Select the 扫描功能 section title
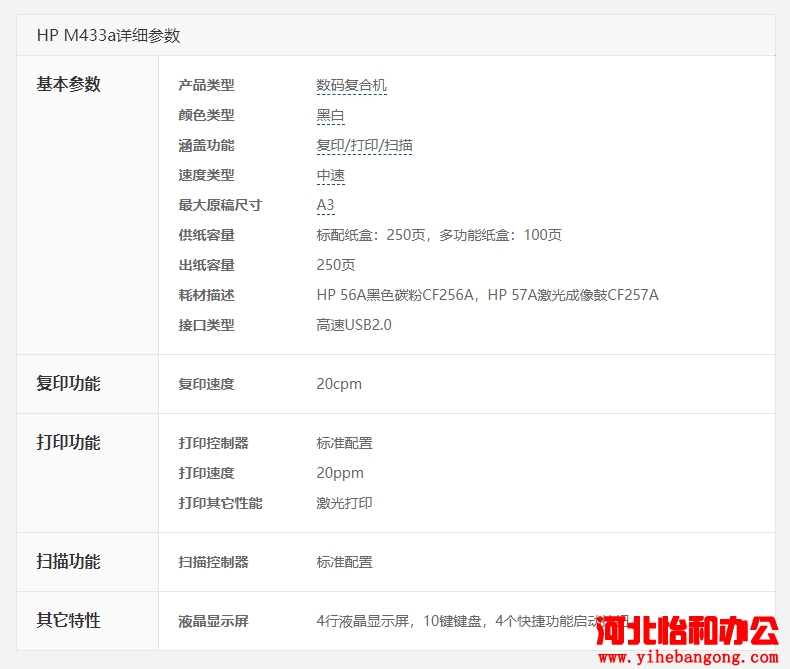The height and width of the screenshot is (669, 790). (69, 561)
